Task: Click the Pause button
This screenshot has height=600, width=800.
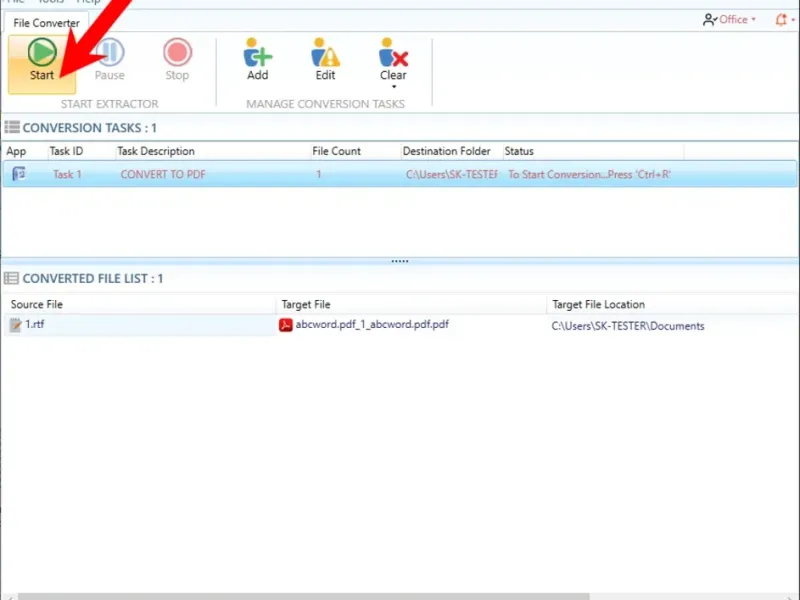Action: [110, 60]
